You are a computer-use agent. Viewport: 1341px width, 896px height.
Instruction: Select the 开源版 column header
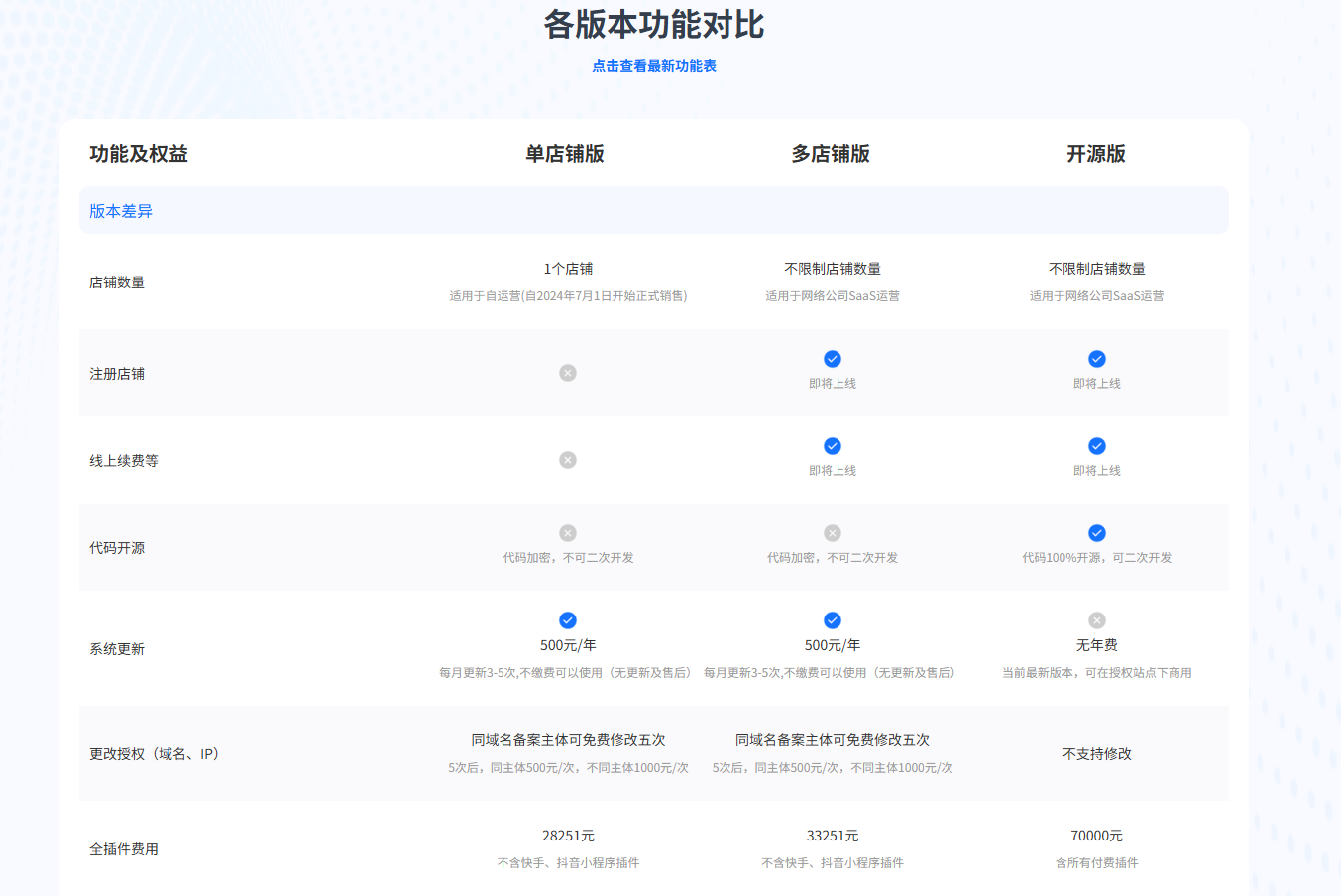click(x=1096, y=154)
